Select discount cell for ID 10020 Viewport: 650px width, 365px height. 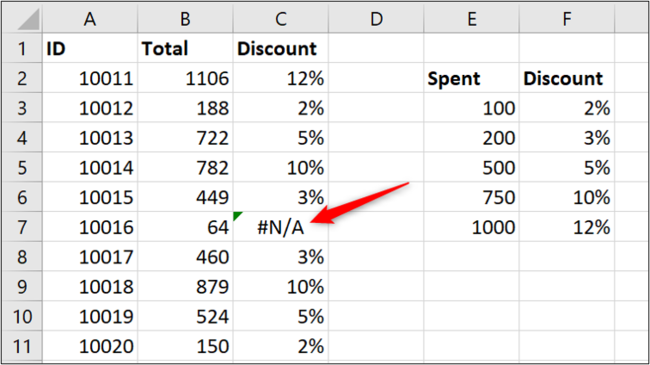coord(281,346)
